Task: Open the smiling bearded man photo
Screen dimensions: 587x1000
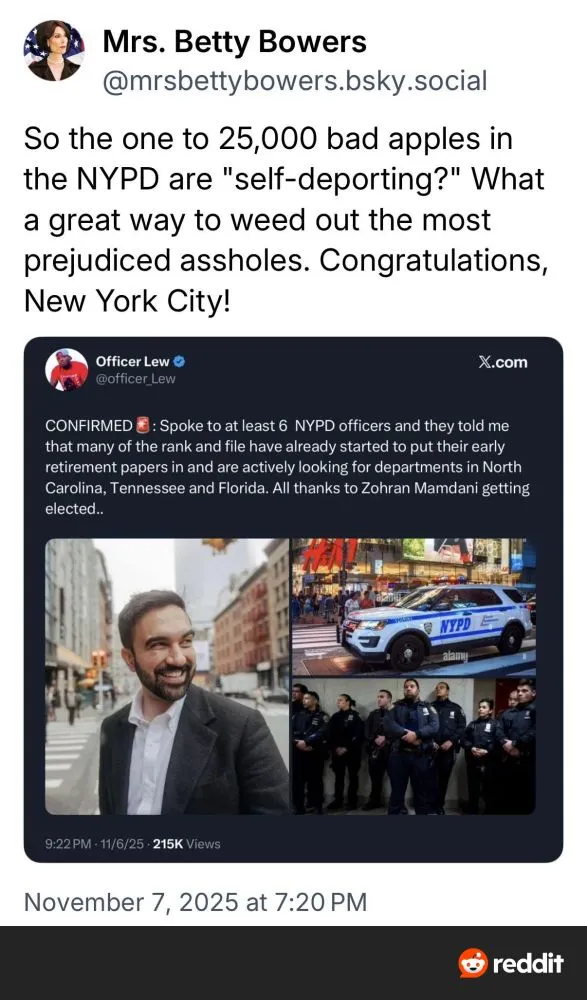Action: pyautogui.click(x=167, y=676)
